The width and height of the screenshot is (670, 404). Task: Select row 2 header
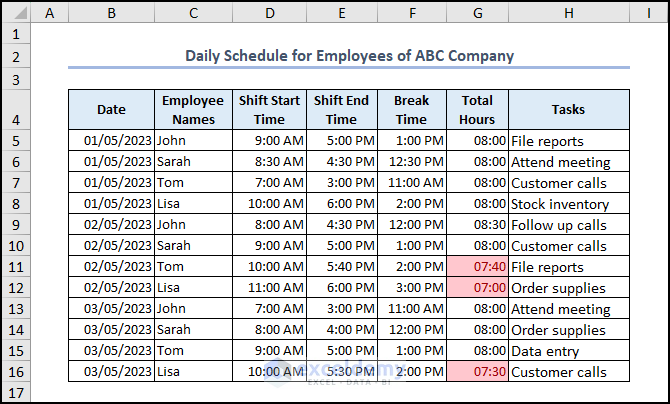[15, 56]
